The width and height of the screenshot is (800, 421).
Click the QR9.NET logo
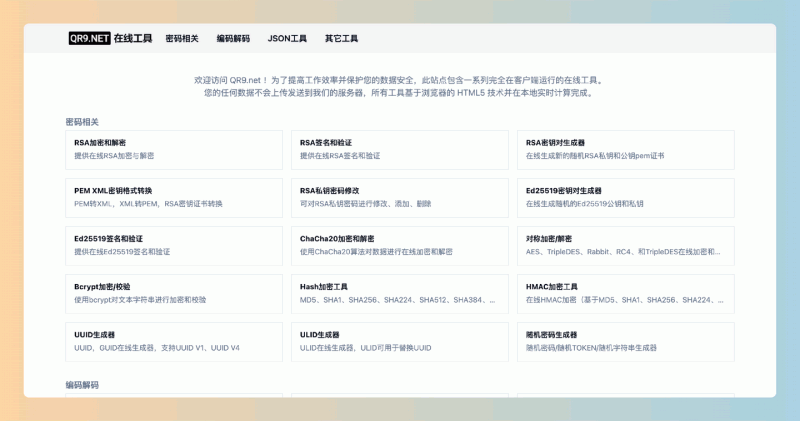pos(89,38)
